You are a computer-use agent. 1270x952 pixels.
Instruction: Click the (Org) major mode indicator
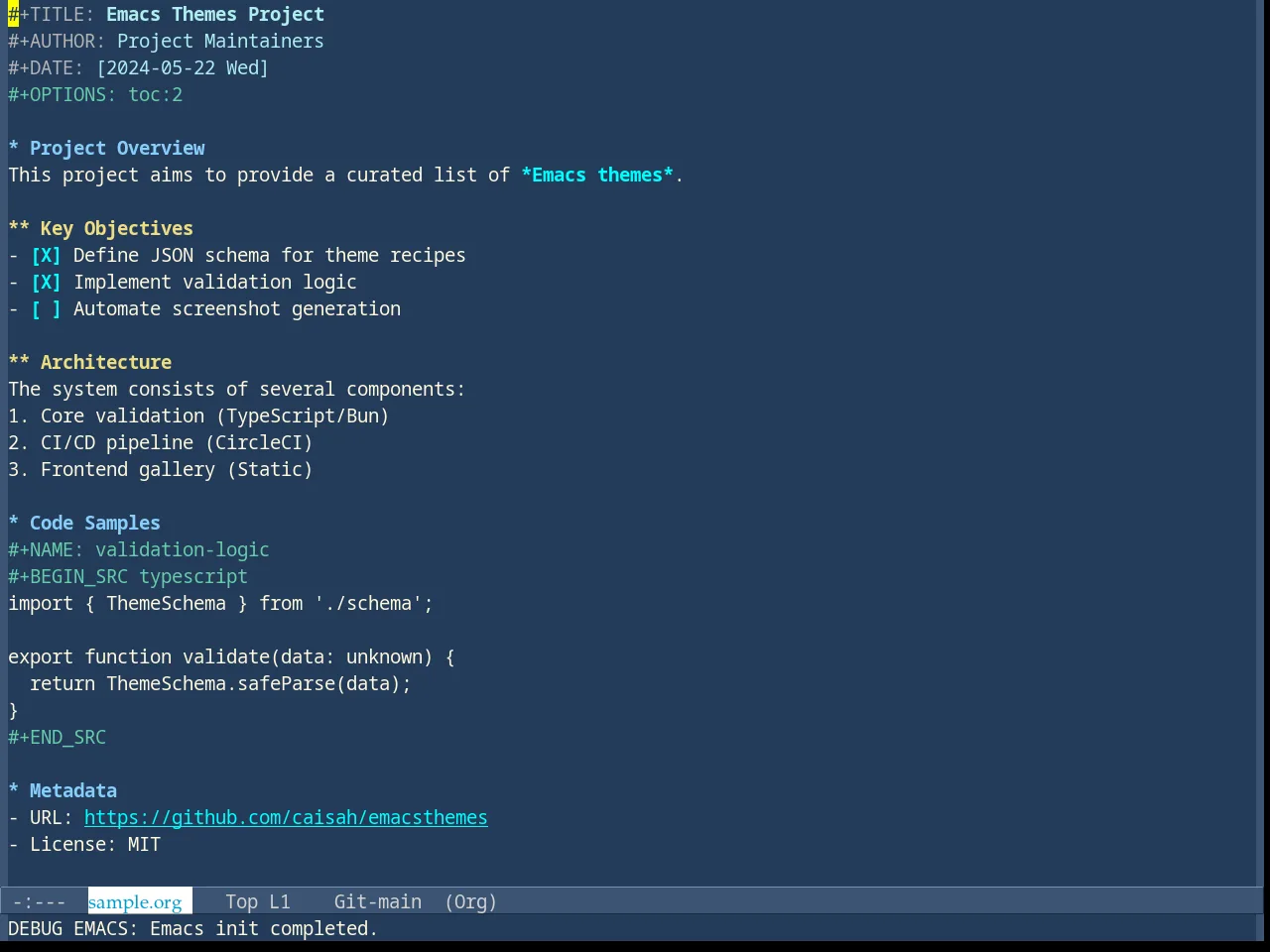pyautogui.click(x=470, y=902)
